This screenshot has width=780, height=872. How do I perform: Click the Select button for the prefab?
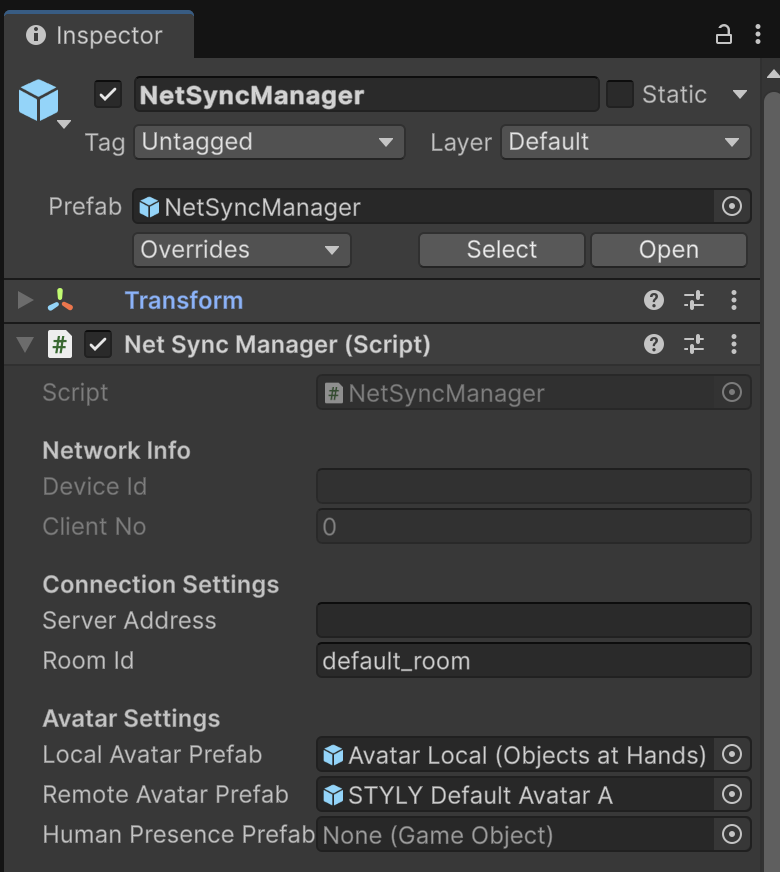pyautogui.click(x=500, y=249)
